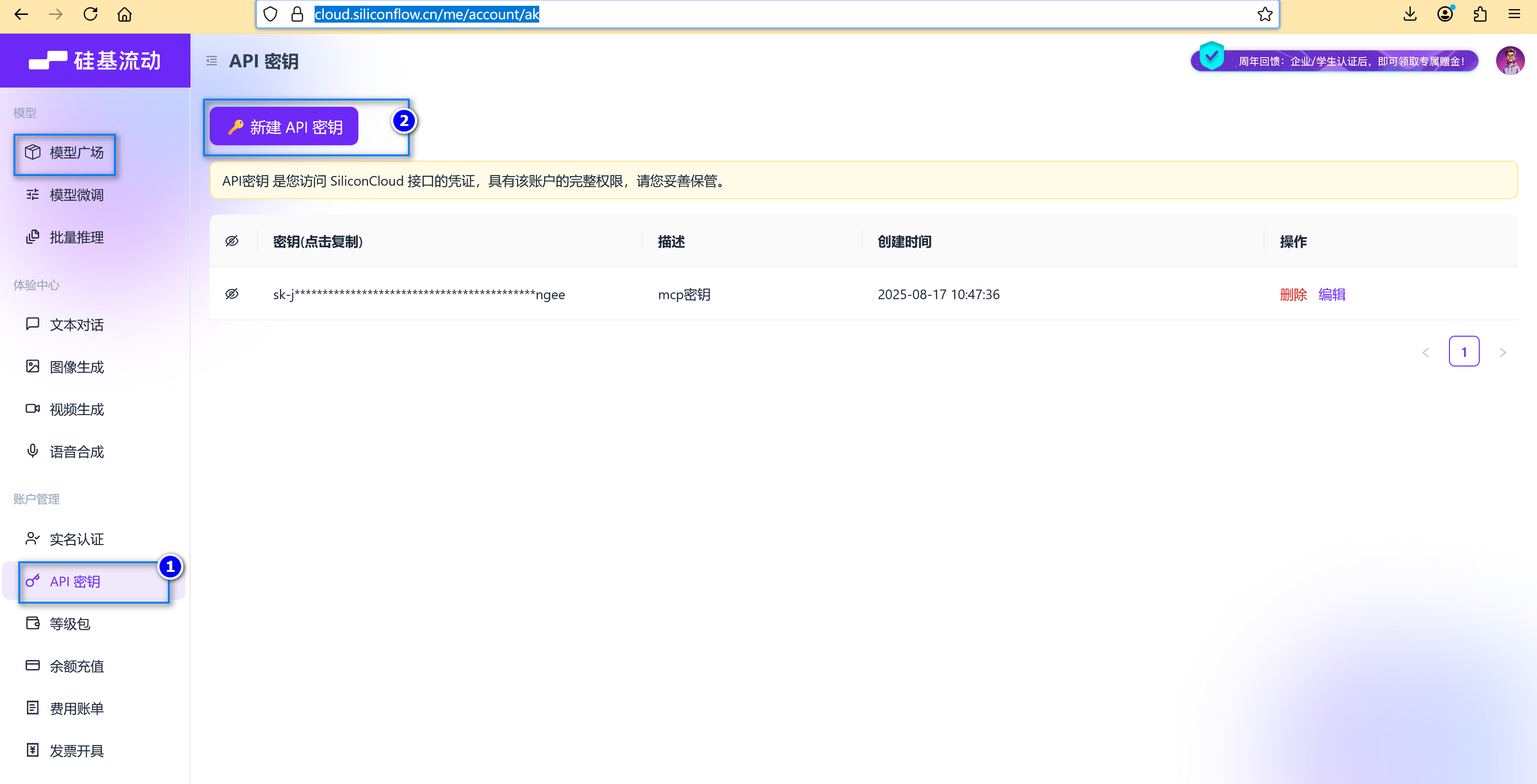Delete the mcp密钥 key via 删除
Screen dimensions: 1537x784
(1293, 295)
